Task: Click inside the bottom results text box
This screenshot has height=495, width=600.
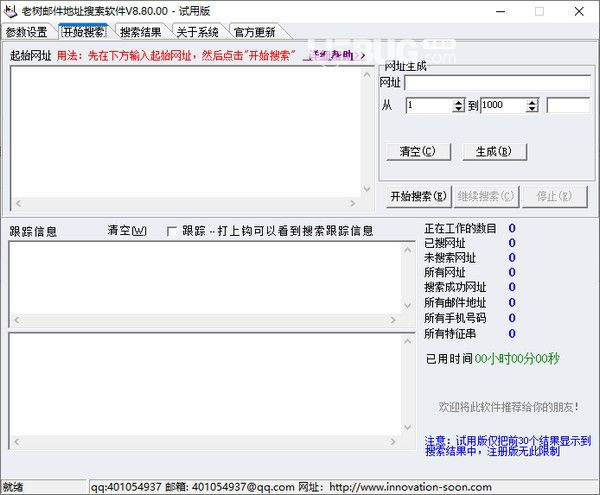Action: [205, 385]
